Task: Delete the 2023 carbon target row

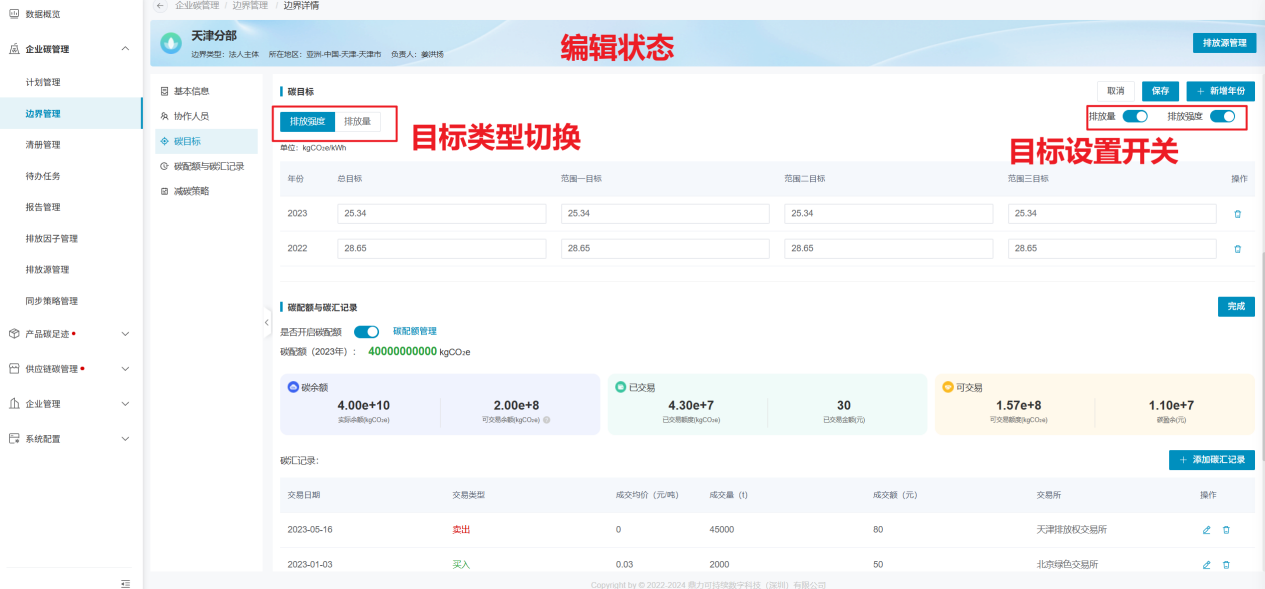Action: 1237,214
